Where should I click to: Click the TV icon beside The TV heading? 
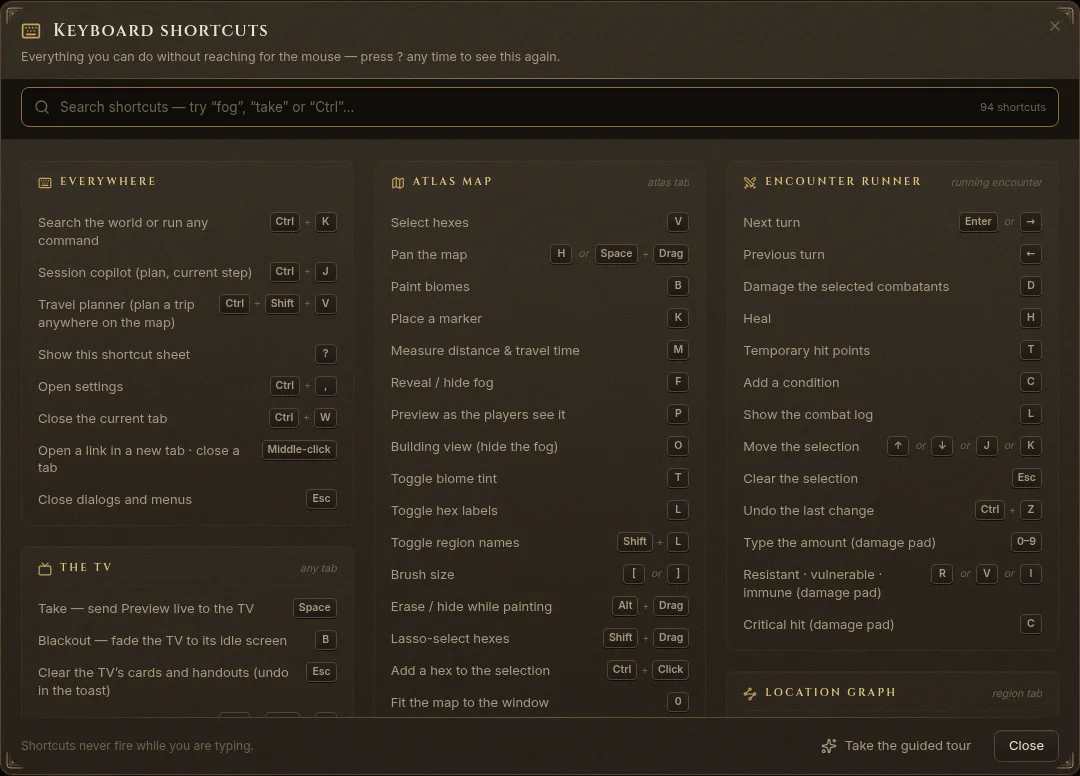coord(45,568)
